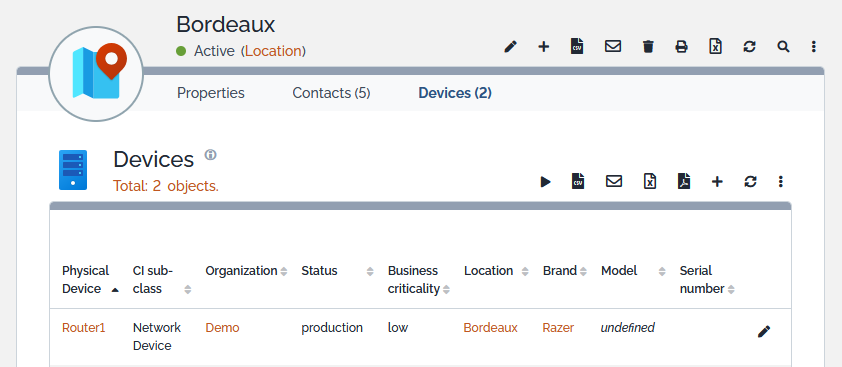Click the email envelope icon for Bordeaux

click(x=613, y=46)
